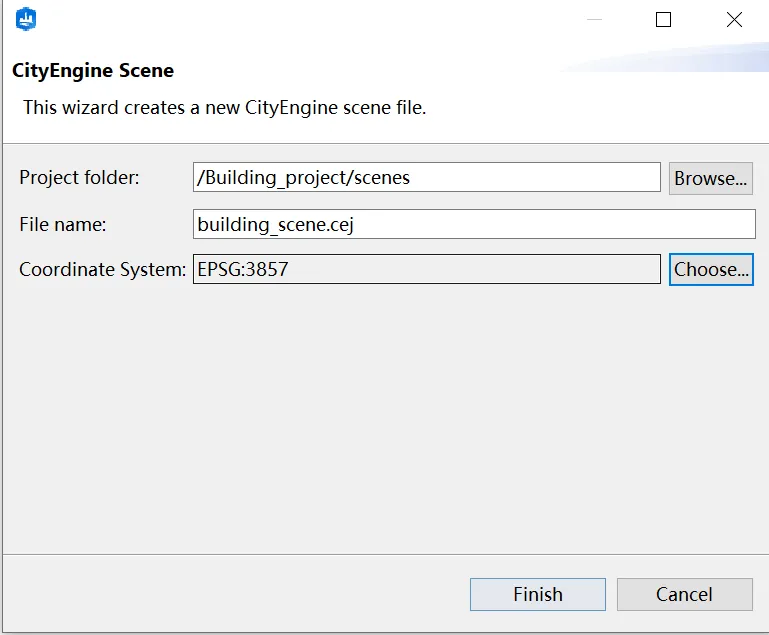Click the "Project folder:" label
This screenshot has height=635, width=769.
[x=80, y=178]
